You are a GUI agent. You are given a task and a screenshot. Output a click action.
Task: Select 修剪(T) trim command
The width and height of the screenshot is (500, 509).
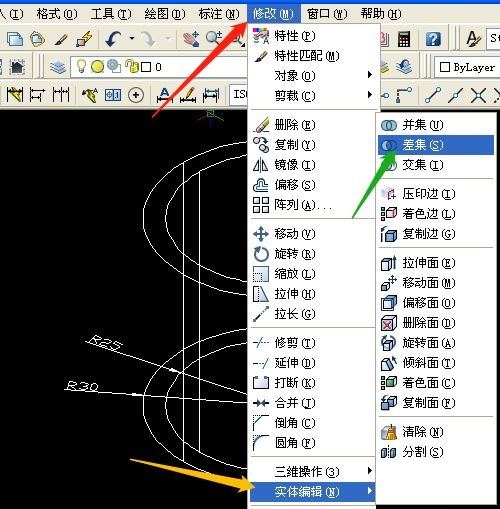(x=314, y=343)
